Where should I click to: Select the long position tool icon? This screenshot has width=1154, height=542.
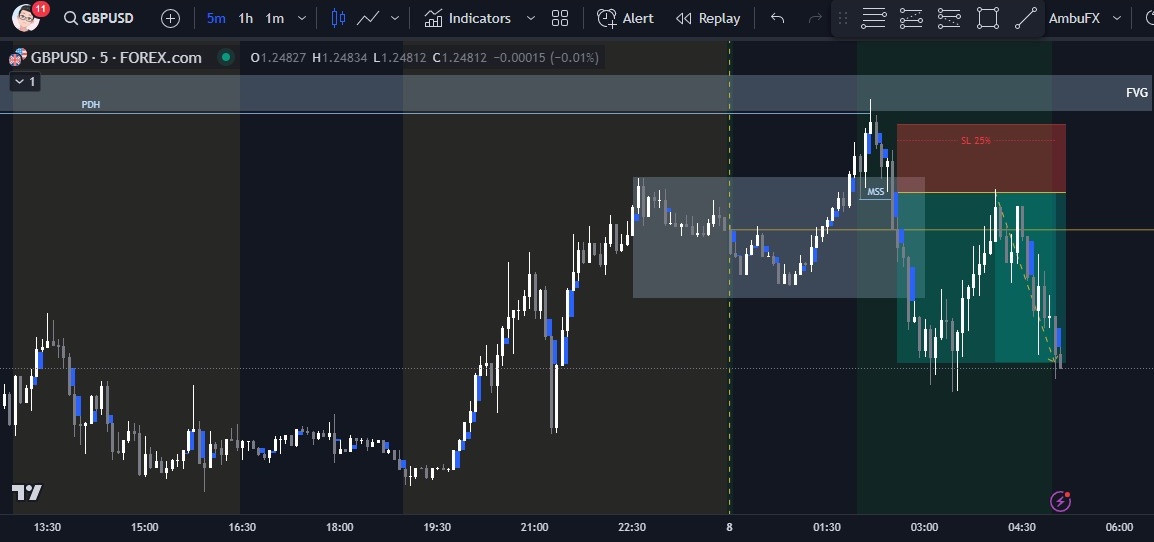tap(911, 18)
